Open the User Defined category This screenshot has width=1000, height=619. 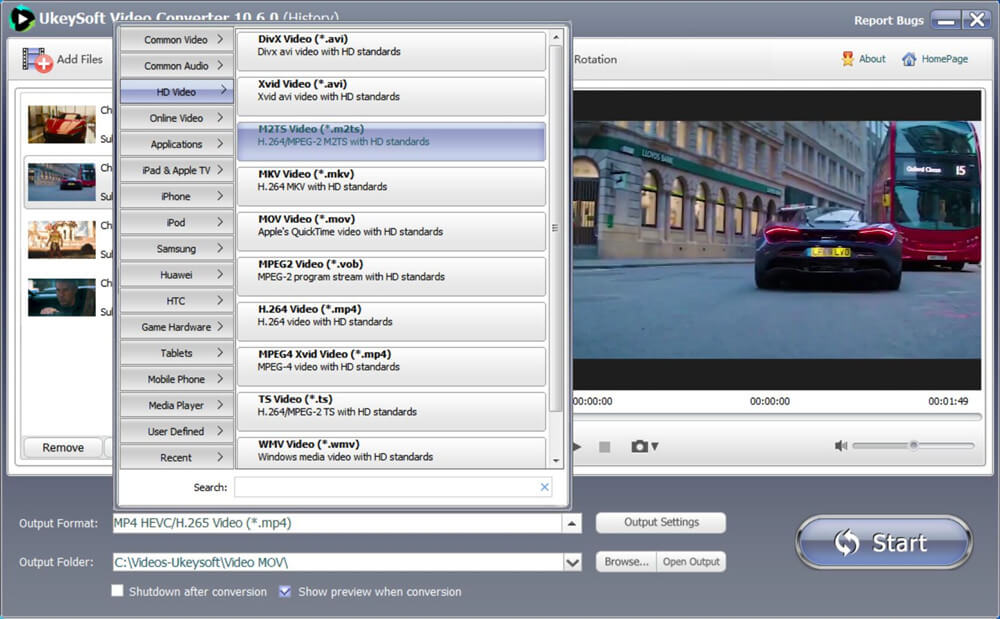click(x=177, y=432)
